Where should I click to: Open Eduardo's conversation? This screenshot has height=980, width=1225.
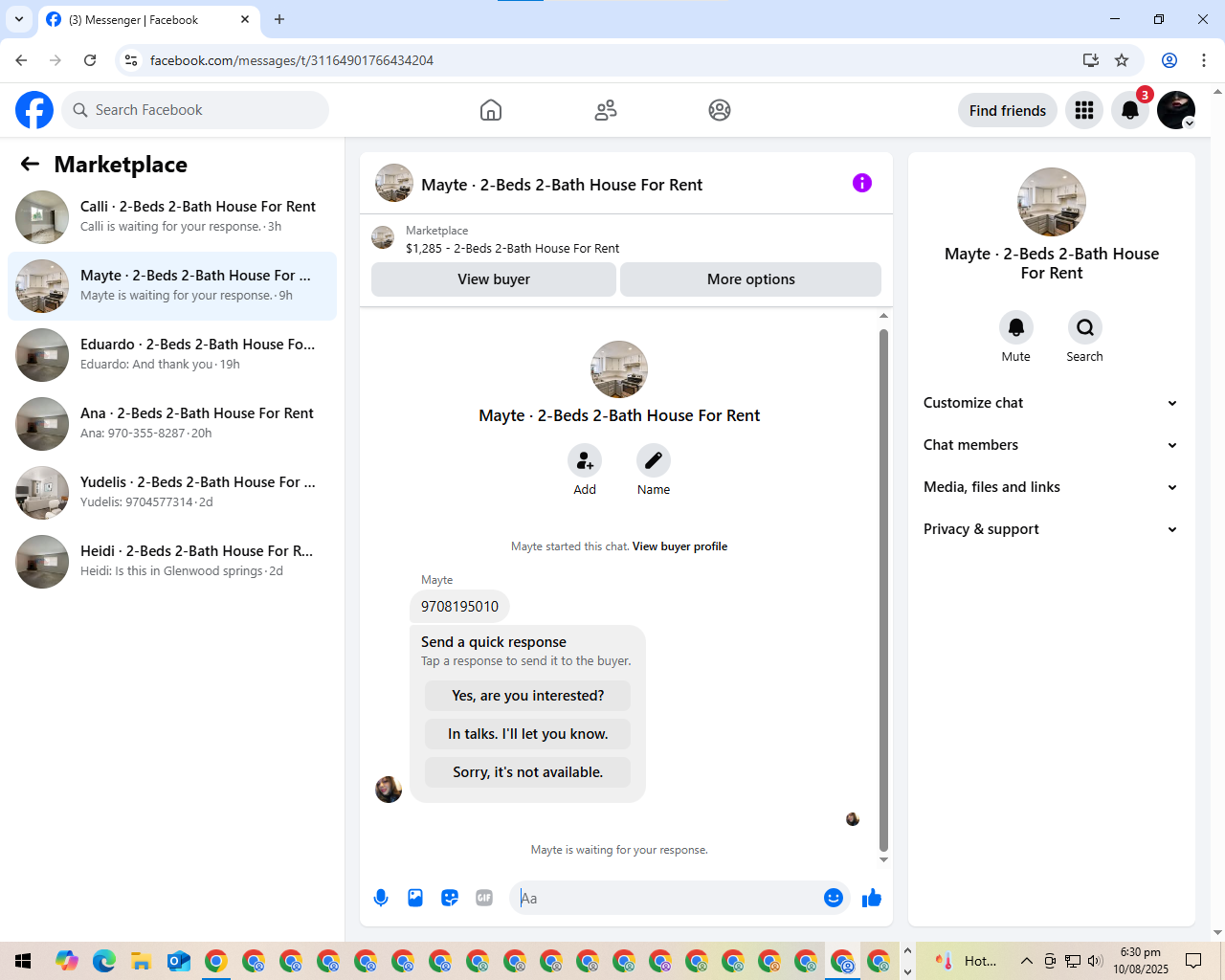172,355
